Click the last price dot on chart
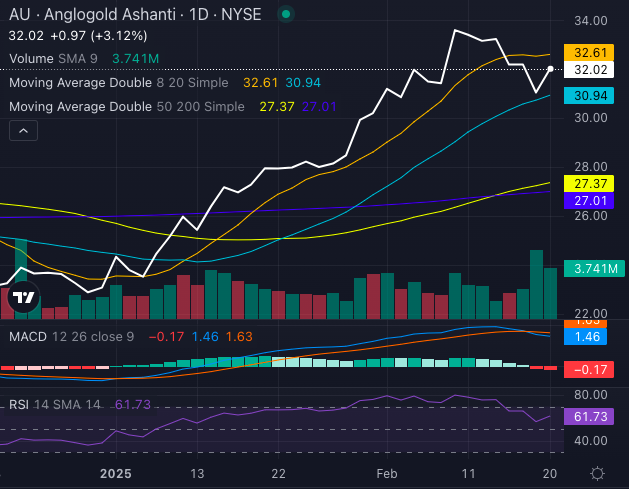 550,69
